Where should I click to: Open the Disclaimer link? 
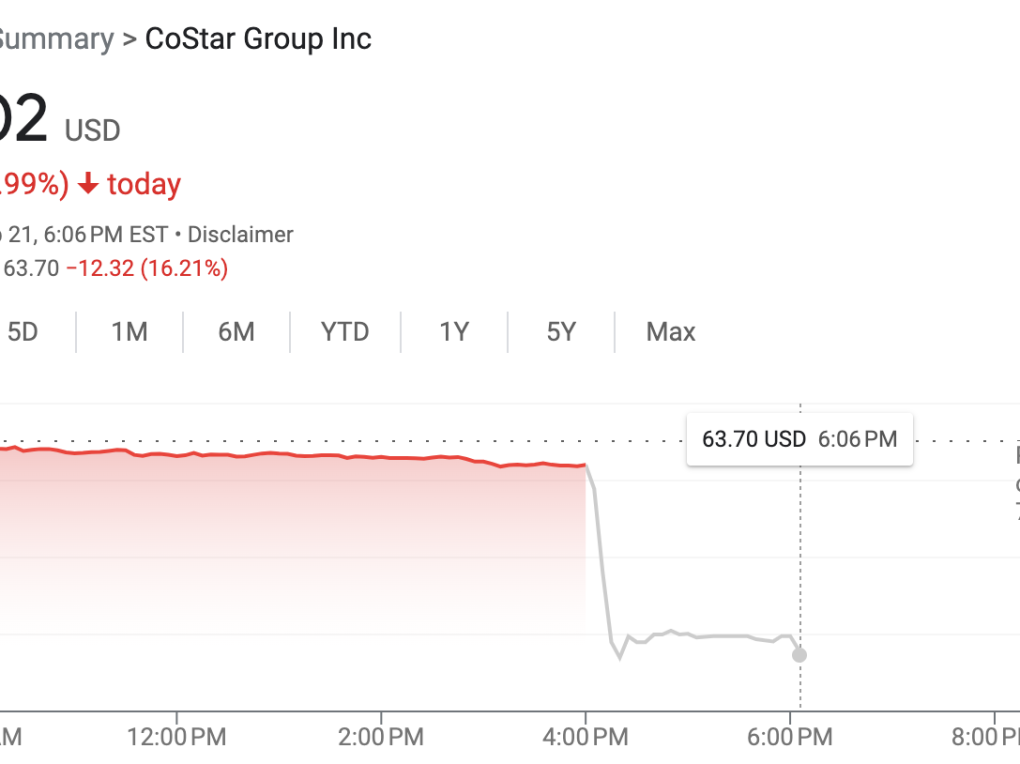point(240,235)
